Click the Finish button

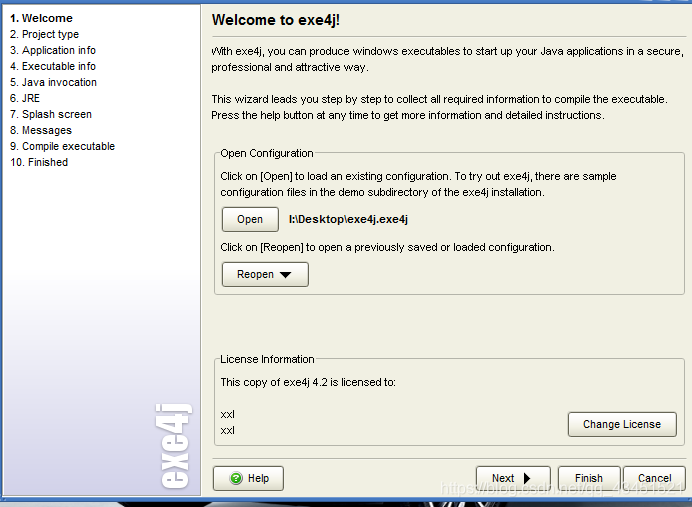pyautogui.click(x=589, y=478)
